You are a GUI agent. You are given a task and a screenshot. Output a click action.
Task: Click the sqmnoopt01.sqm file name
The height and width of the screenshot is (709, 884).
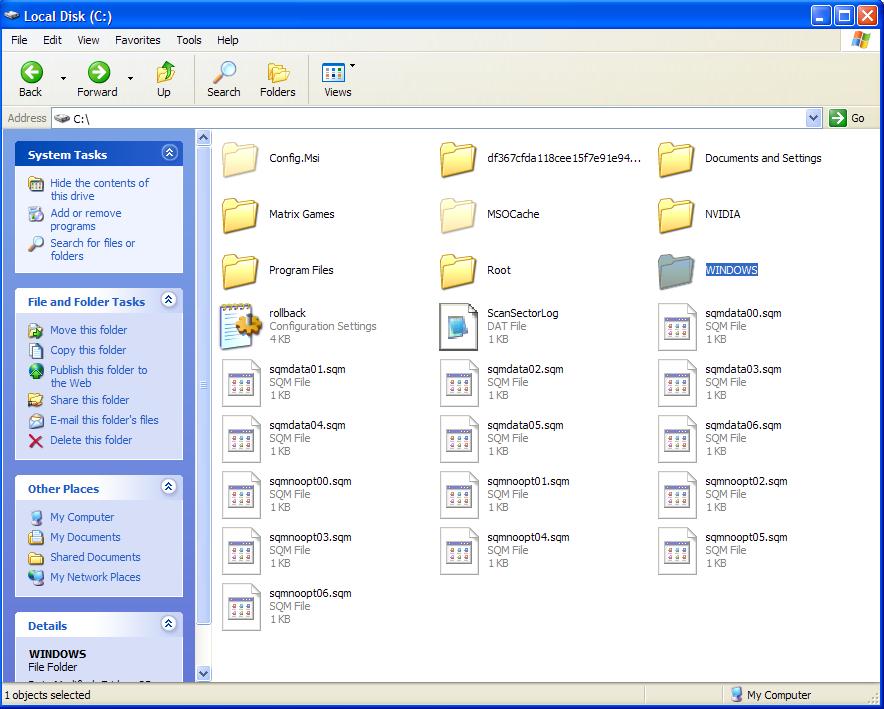click(528, 481)
